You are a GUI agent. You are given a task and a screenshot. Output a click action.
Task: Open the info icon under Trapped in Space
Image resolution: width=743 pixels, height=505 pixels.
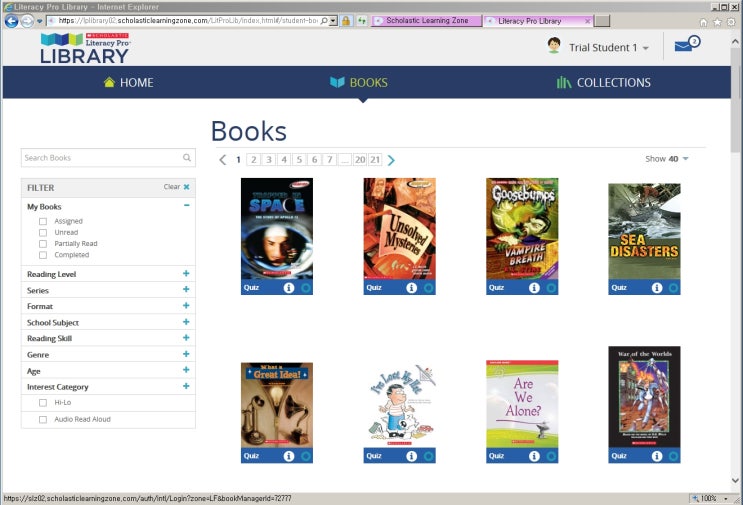pos(289,288)
